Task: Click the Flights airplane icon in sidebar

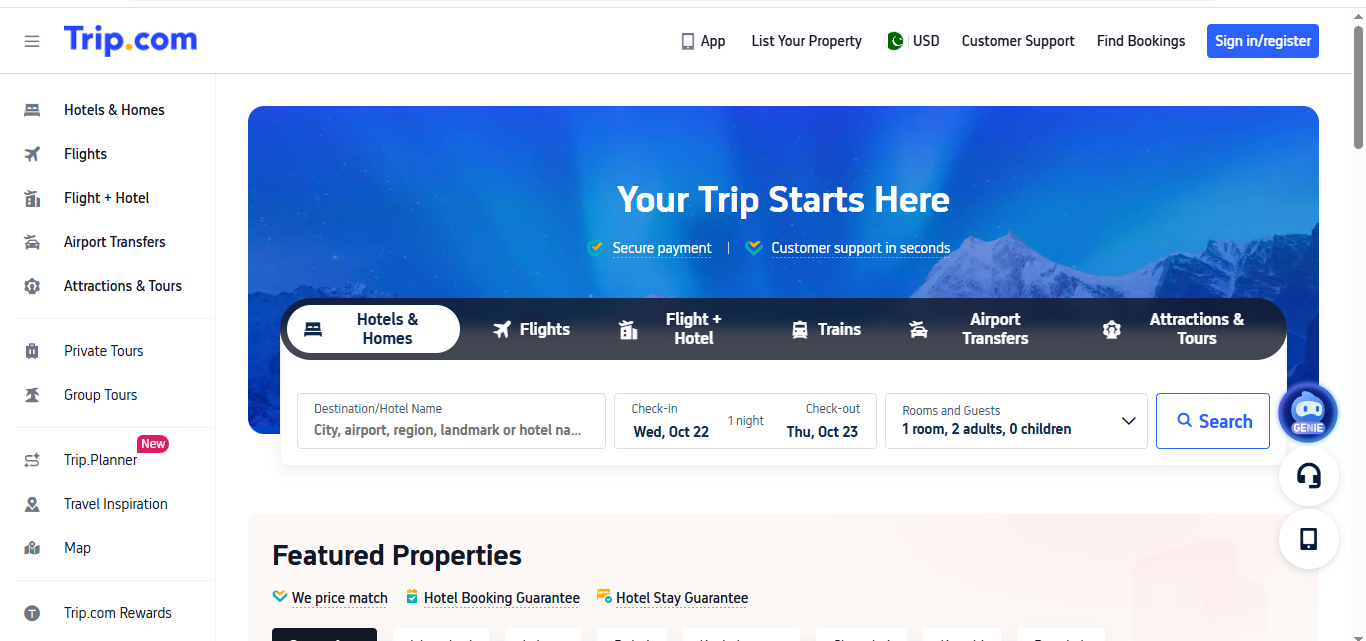Action: pos(32,154)
